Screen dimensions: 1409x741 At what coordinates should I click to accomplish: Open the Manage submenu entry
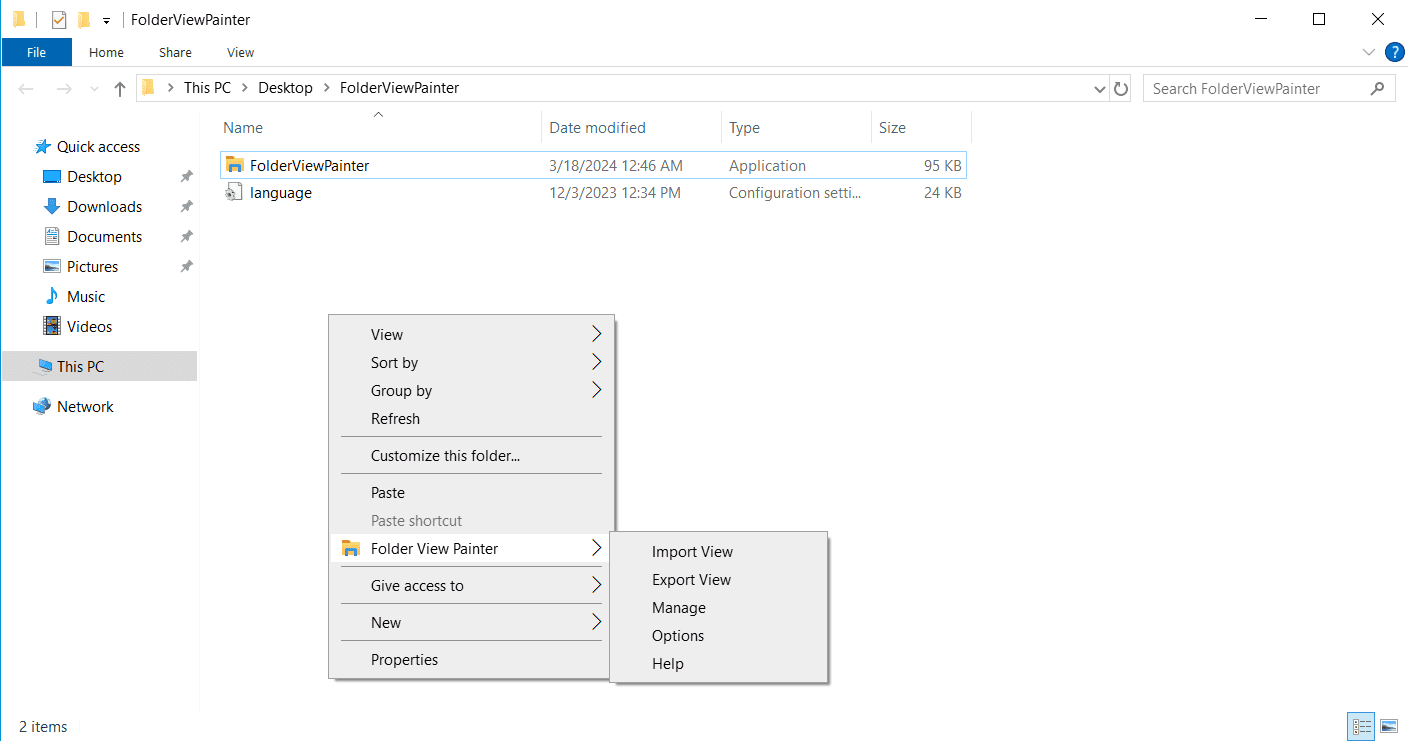click(678, 608)
